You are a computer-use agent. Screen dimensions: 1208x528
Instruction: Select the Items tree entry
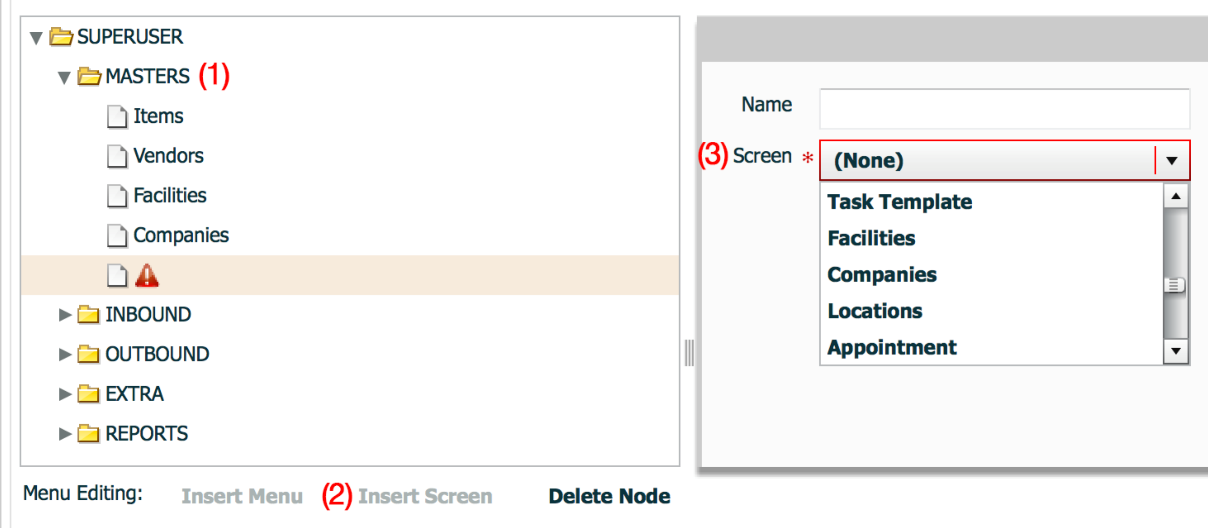coord(158,116)
